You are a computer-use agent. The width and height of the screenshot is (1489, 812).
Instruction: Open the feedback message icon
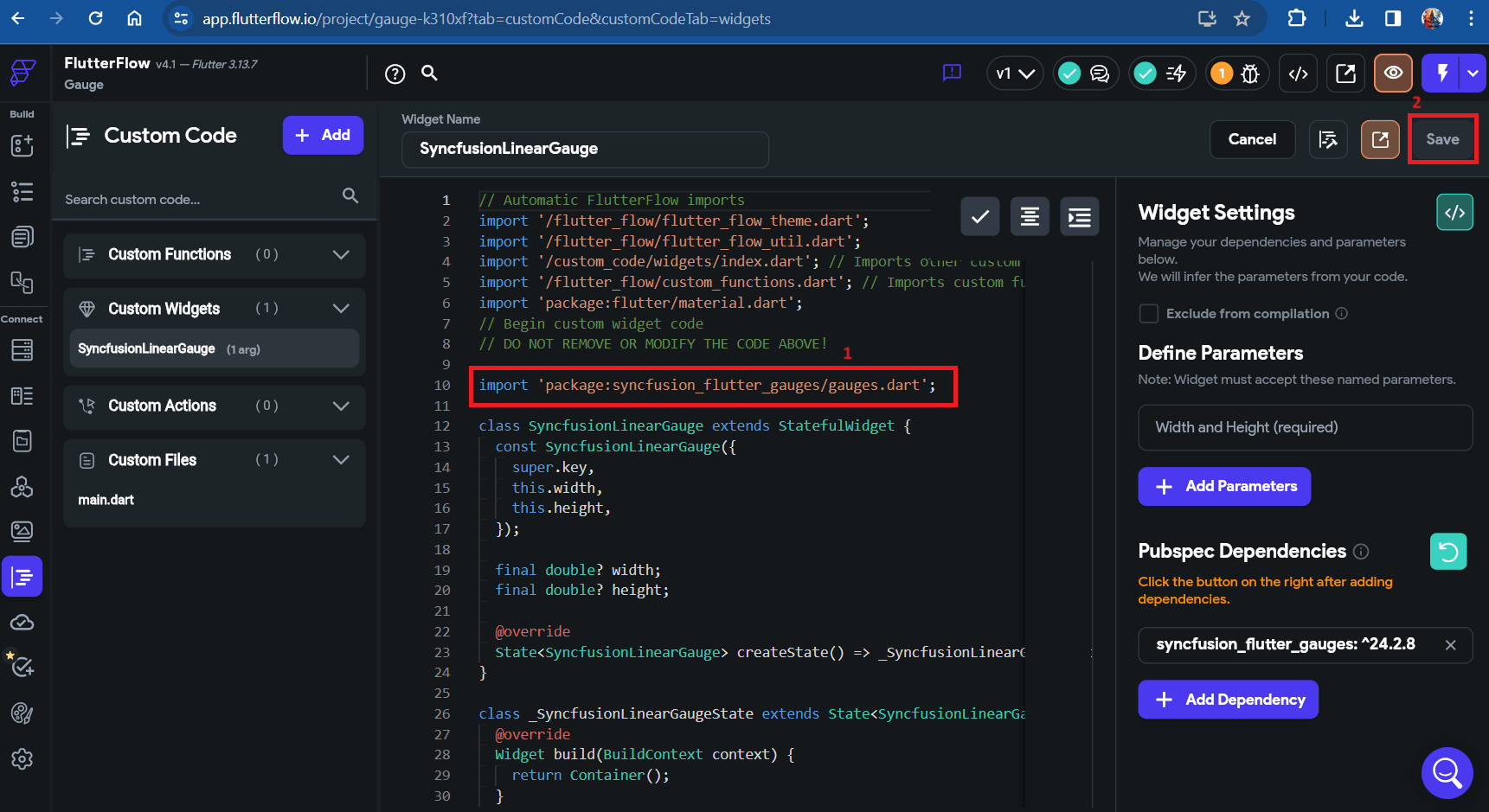952,73
